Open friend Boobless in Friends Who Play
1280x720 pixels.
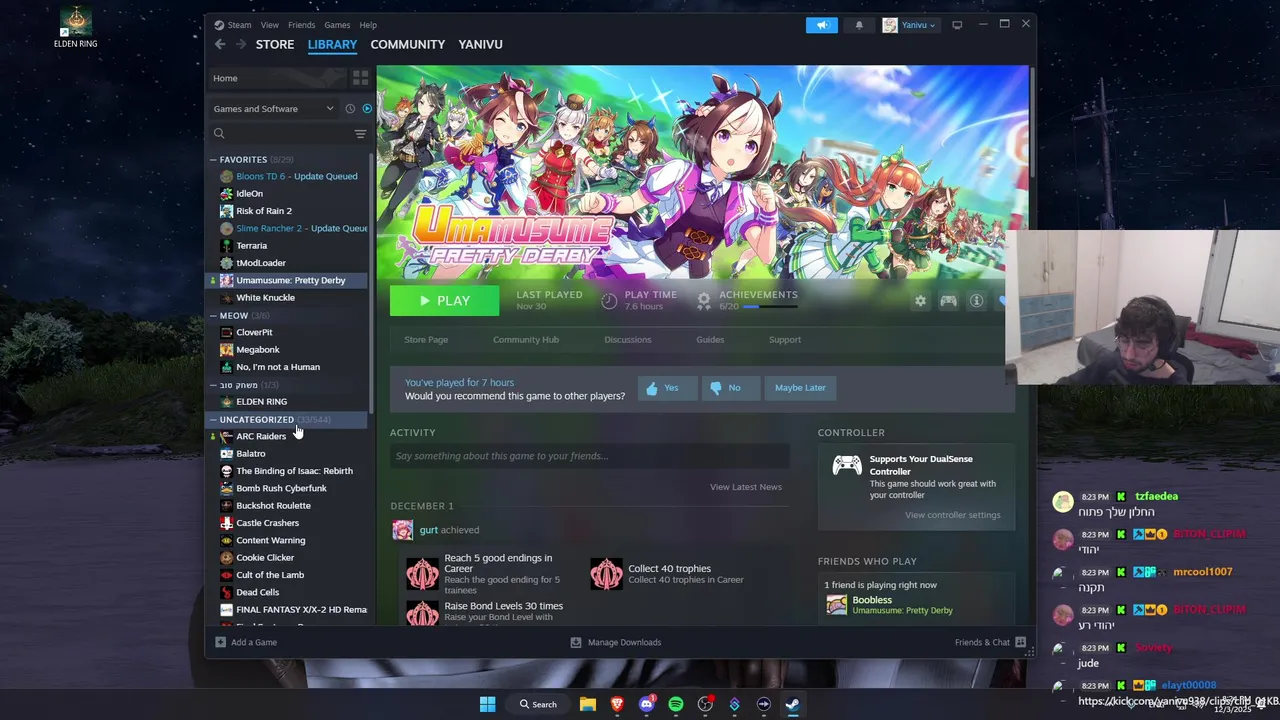pyautogui.click(x=890, y=605)
